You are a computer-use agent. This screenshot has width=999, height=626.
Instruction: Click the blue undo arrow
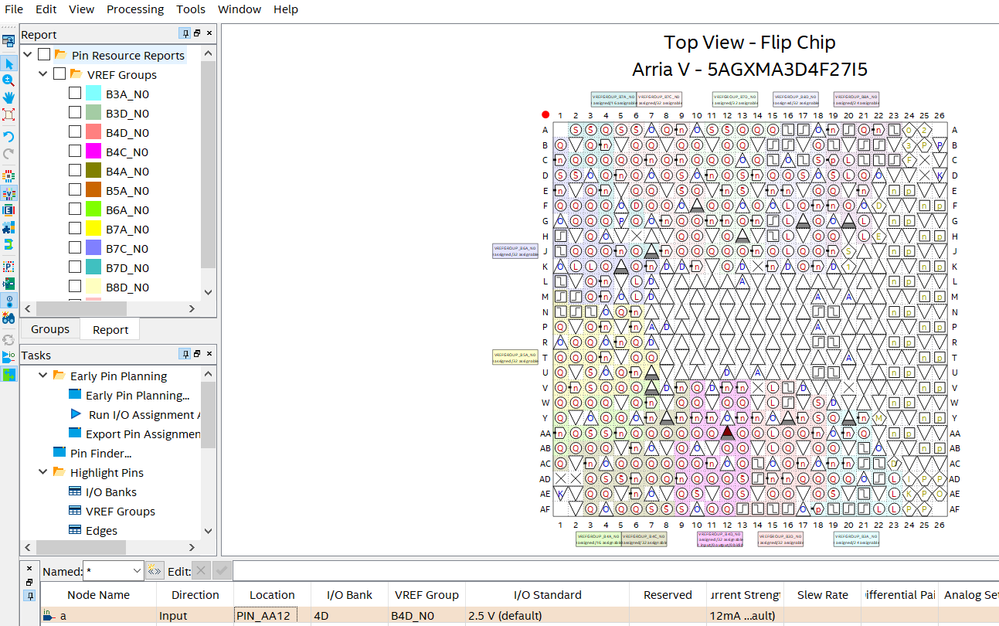8,136
